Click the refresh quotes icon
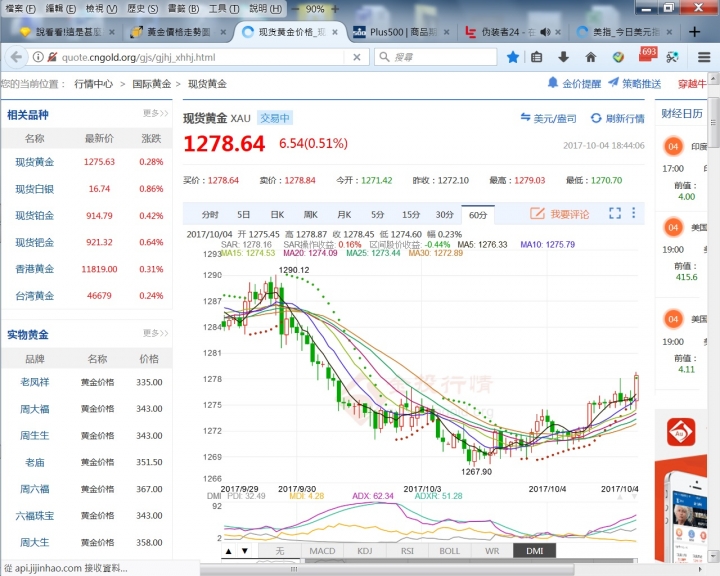 (x=596, y=119)
